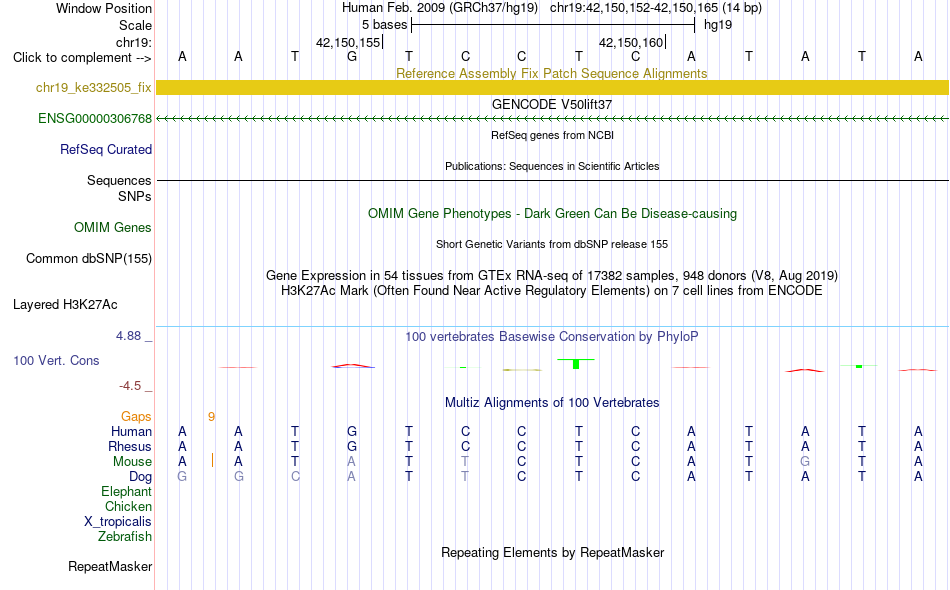The height and width of the screenshot is (590, 950).
Task: Click the chr19: ruler label
Action: pyautogui.click(x=134, y=42)
